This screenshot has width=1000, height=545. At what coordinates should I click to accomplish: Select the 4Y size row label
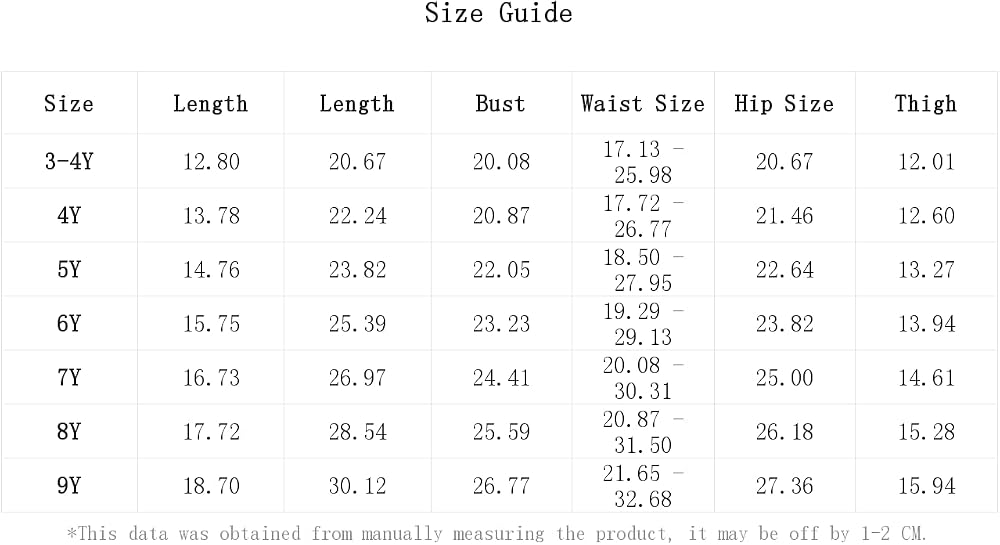69,215
